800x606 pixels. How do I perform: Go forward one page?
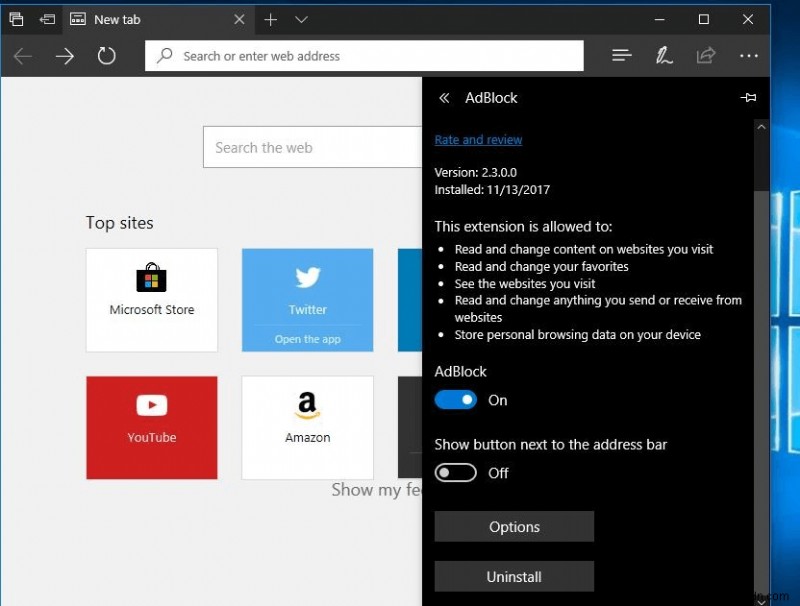point(65,56)
